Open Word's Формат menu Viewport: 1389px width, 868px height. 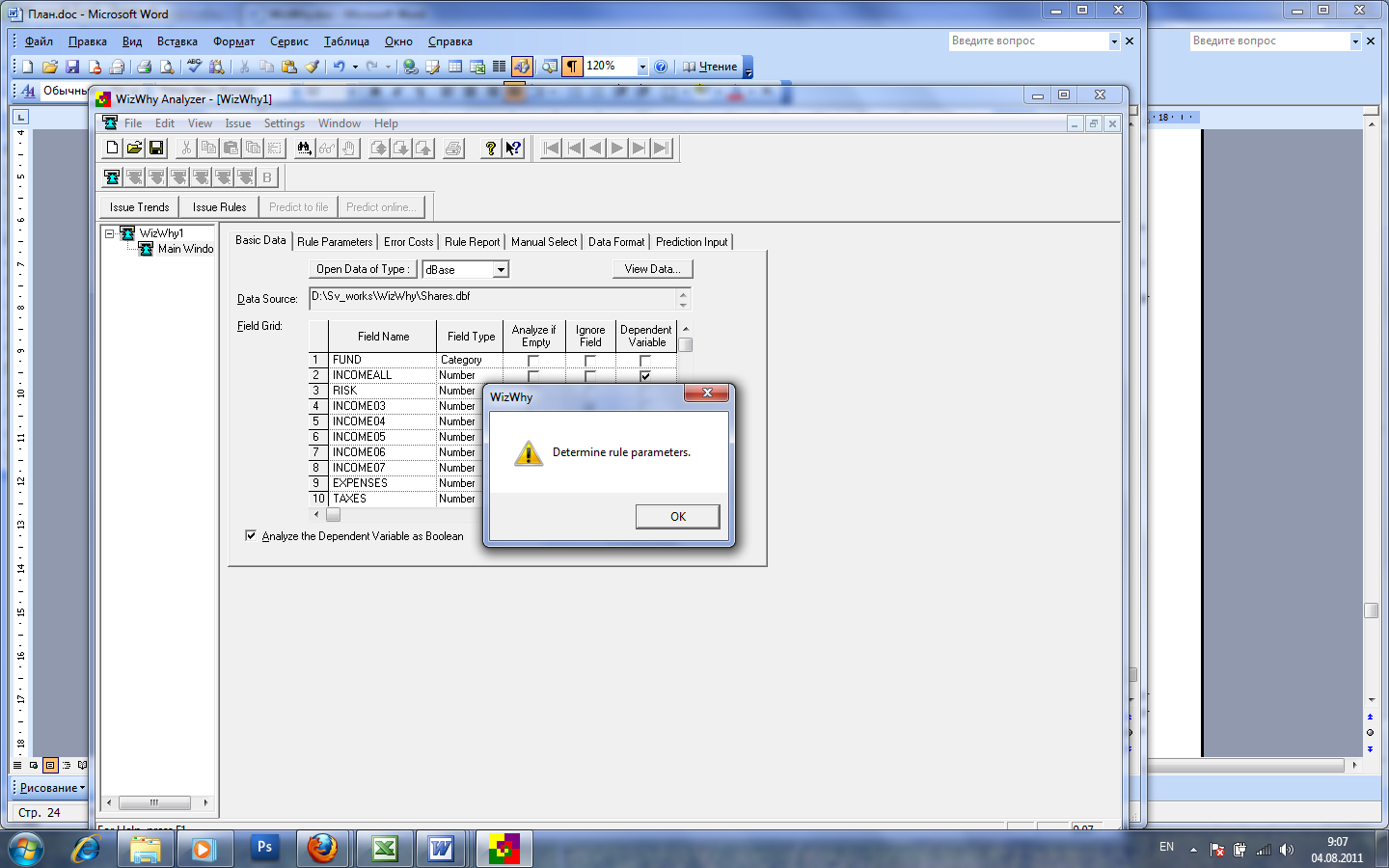pos(233,41)
